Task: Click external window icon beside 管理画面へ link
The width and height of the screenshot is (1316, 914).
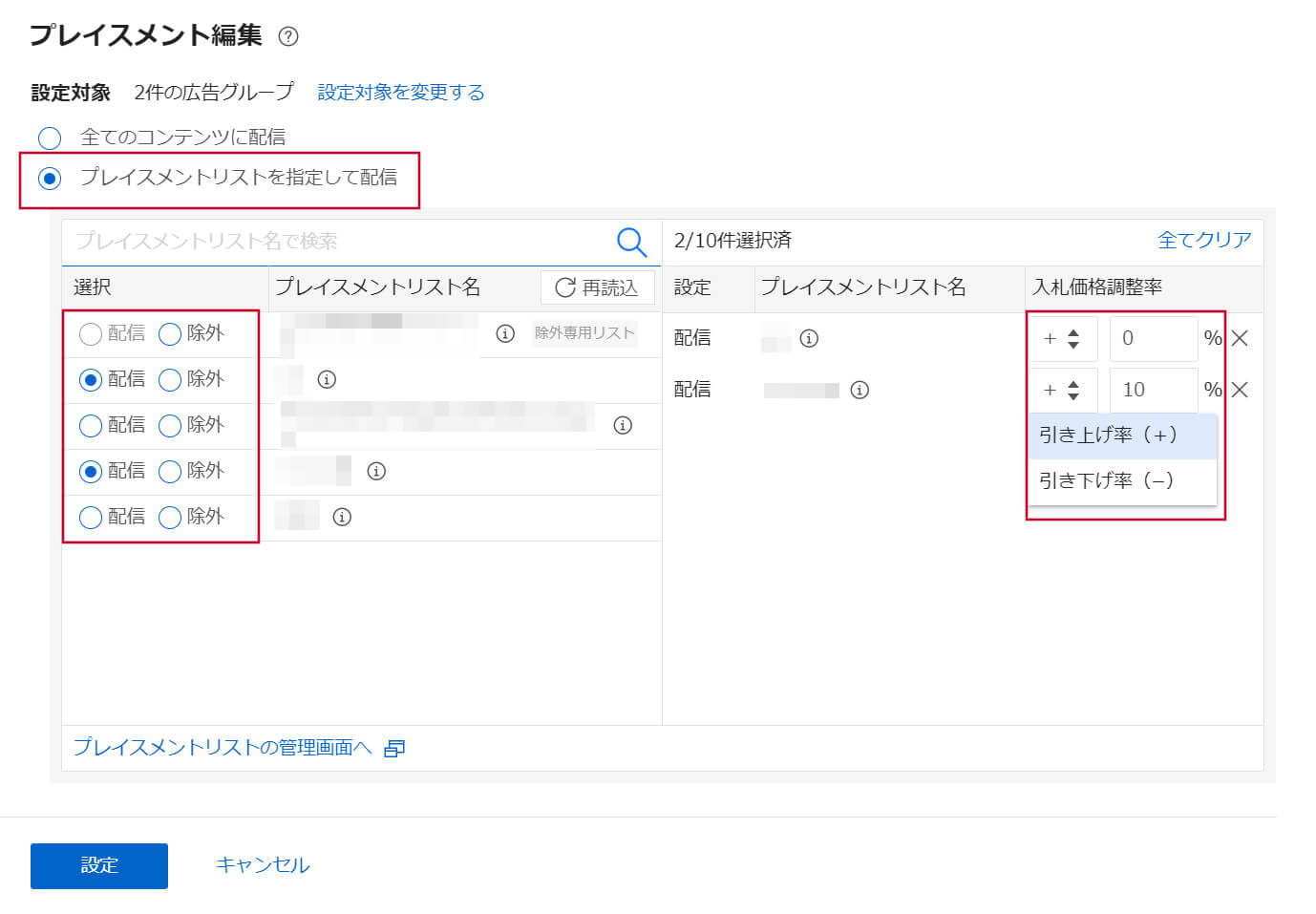Action: (x=394, y=749)
